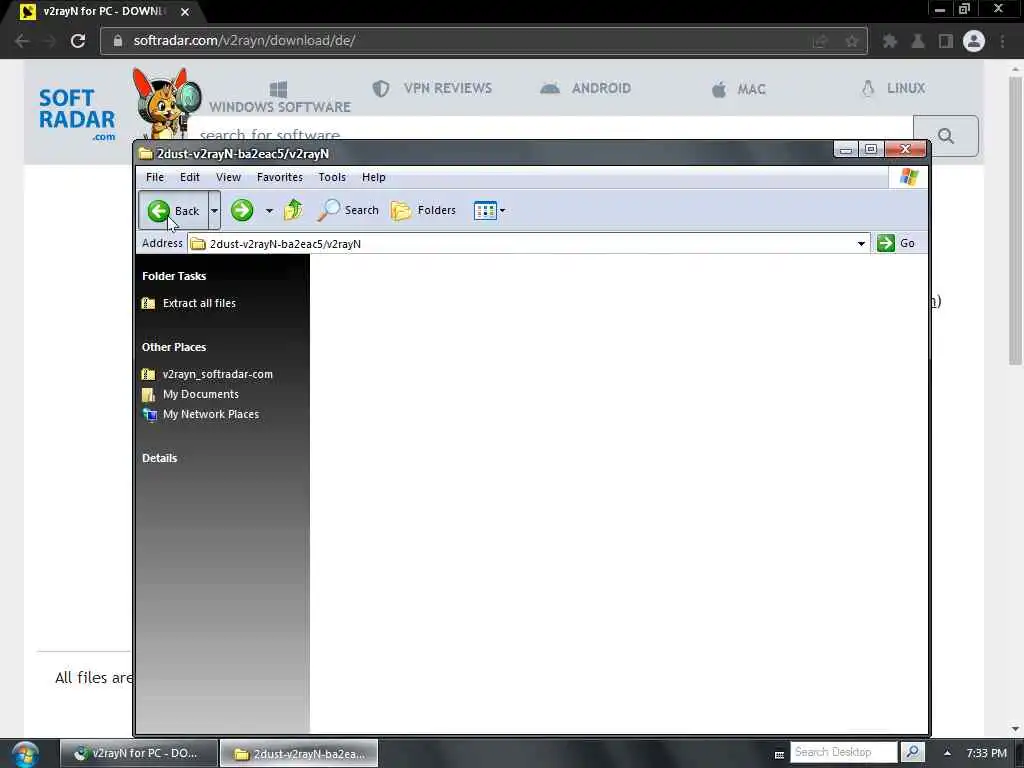Click the My Documents folder icon
Screen dimensions: 1024x768
(149, 394)
